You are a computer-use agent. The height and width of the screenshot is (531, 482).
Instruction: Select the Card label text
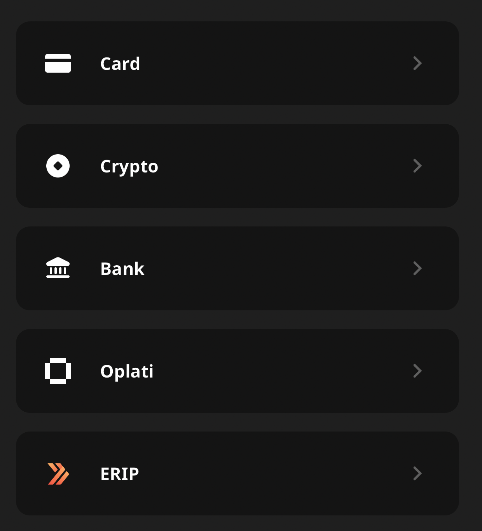point(120,64)
